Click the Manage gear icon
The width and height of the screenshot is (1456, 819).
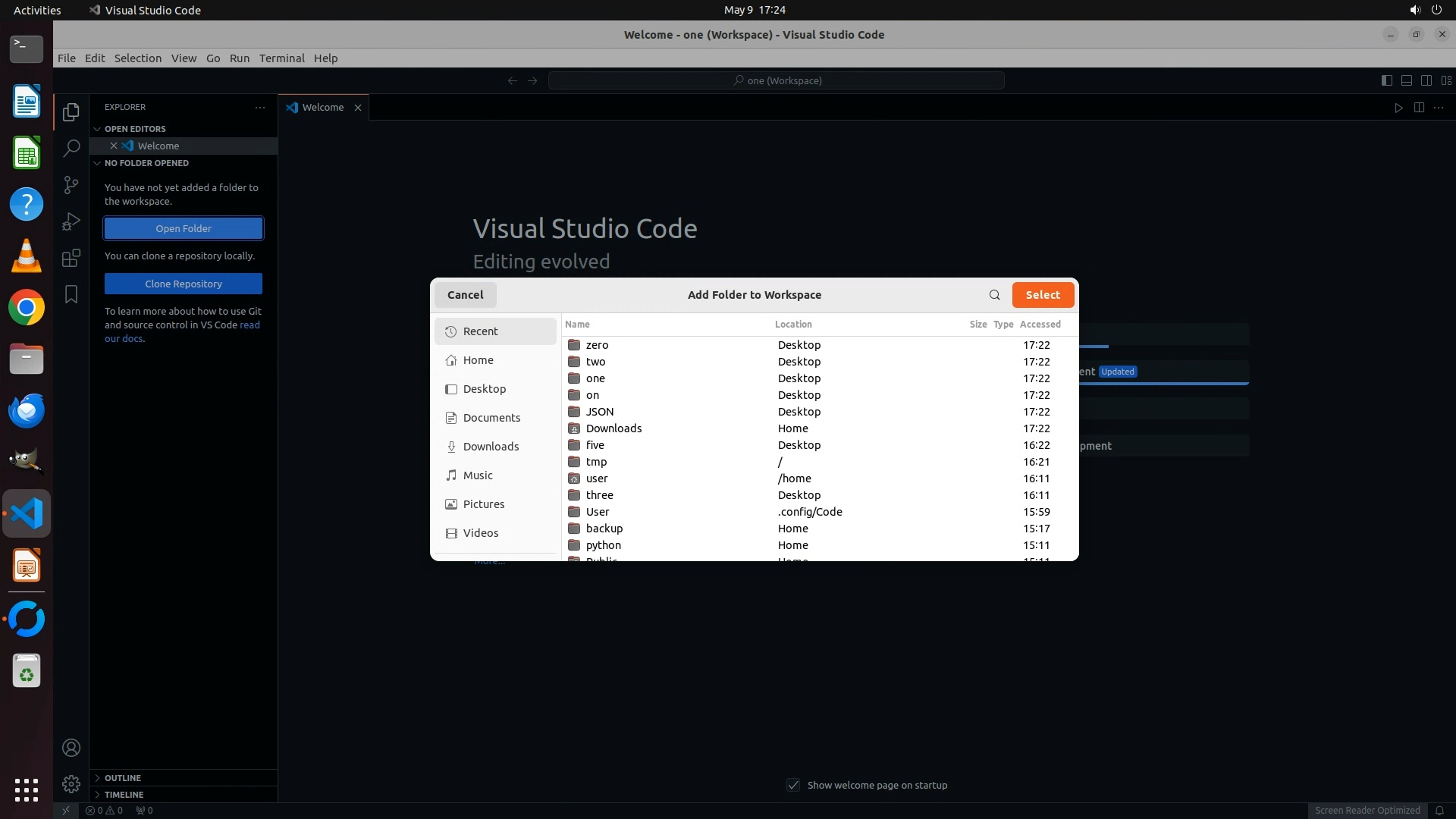71,783
